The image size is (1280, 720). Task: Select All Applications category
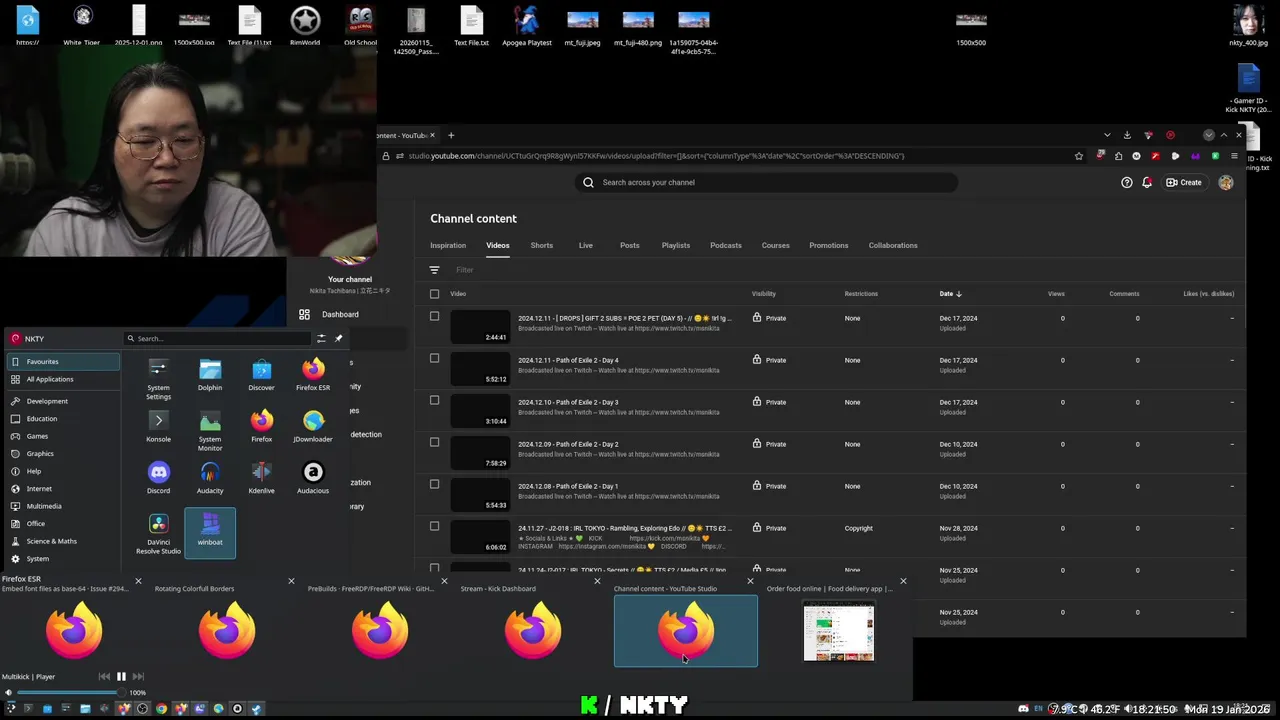pyautogui.click(x=63, y=379)
